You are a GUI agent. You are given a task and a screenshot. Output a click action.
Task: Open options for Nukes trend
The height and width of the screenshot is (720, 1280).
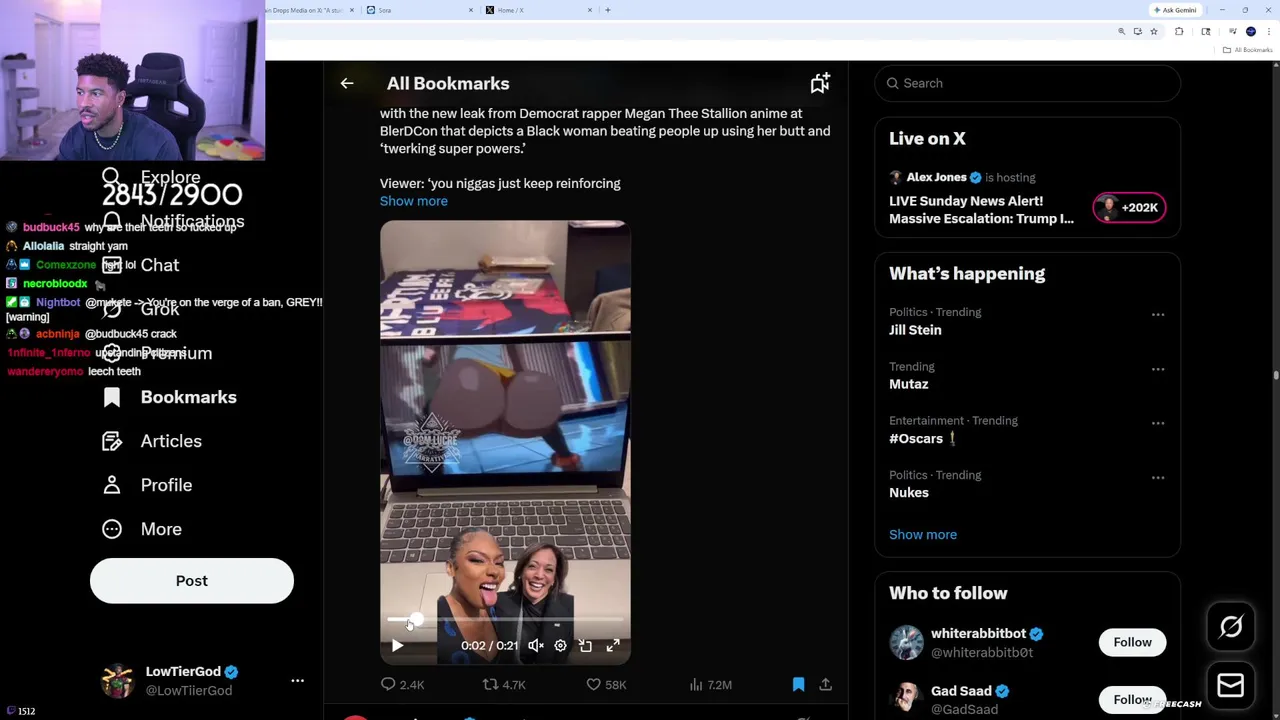(1158, 477)
